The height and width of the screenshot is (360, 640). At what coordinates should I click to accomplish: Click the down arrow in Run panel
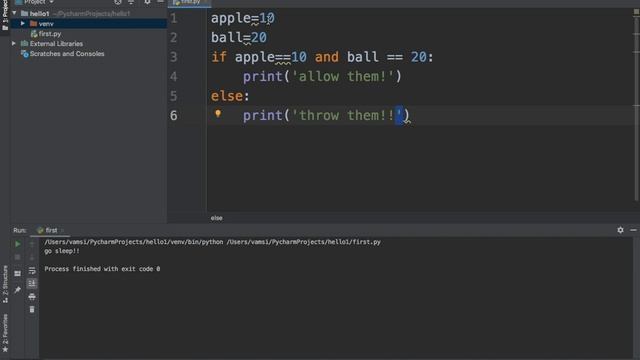point(32,258)
